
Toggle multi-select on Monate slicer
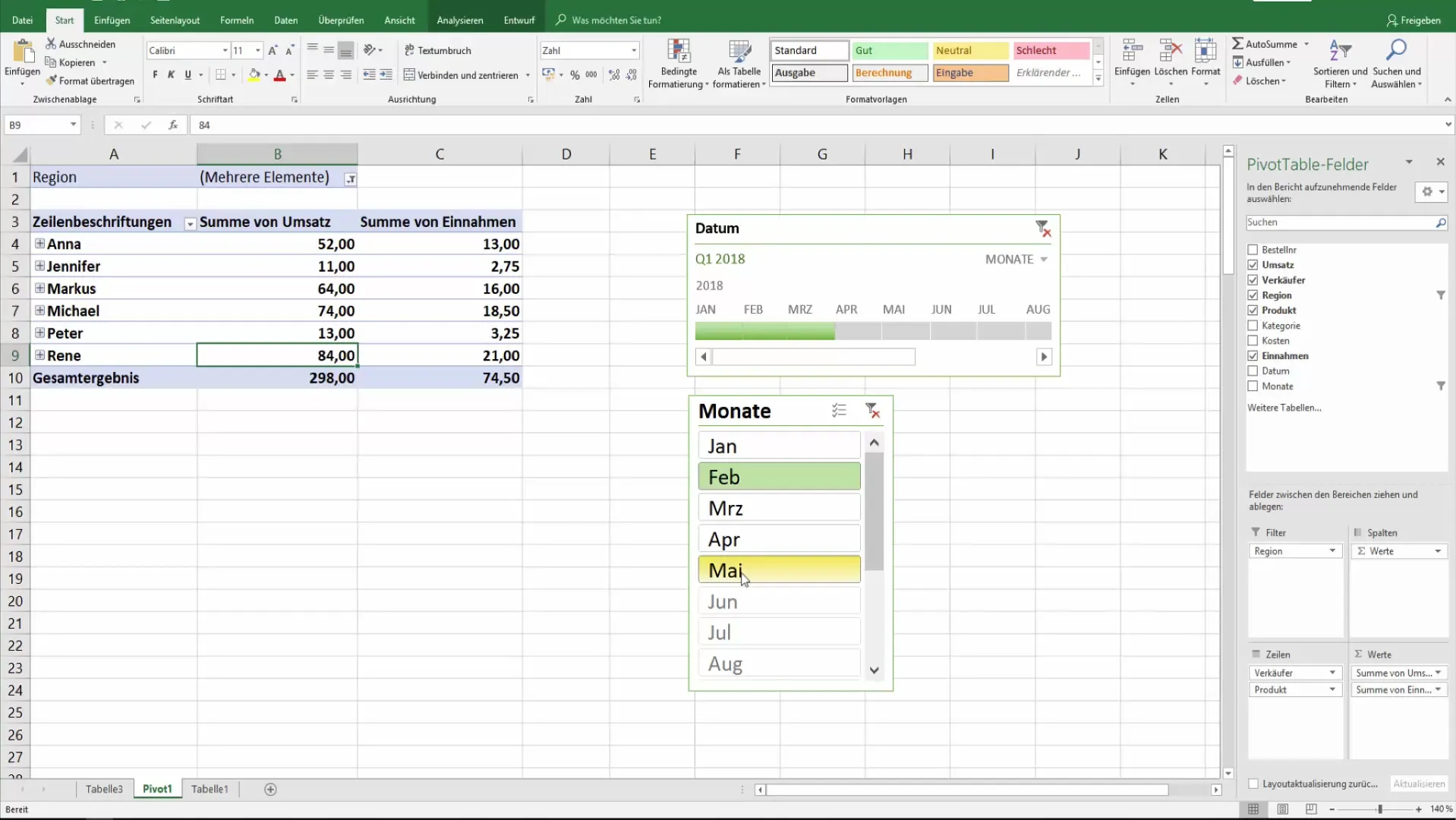click(x=839, y=411)
